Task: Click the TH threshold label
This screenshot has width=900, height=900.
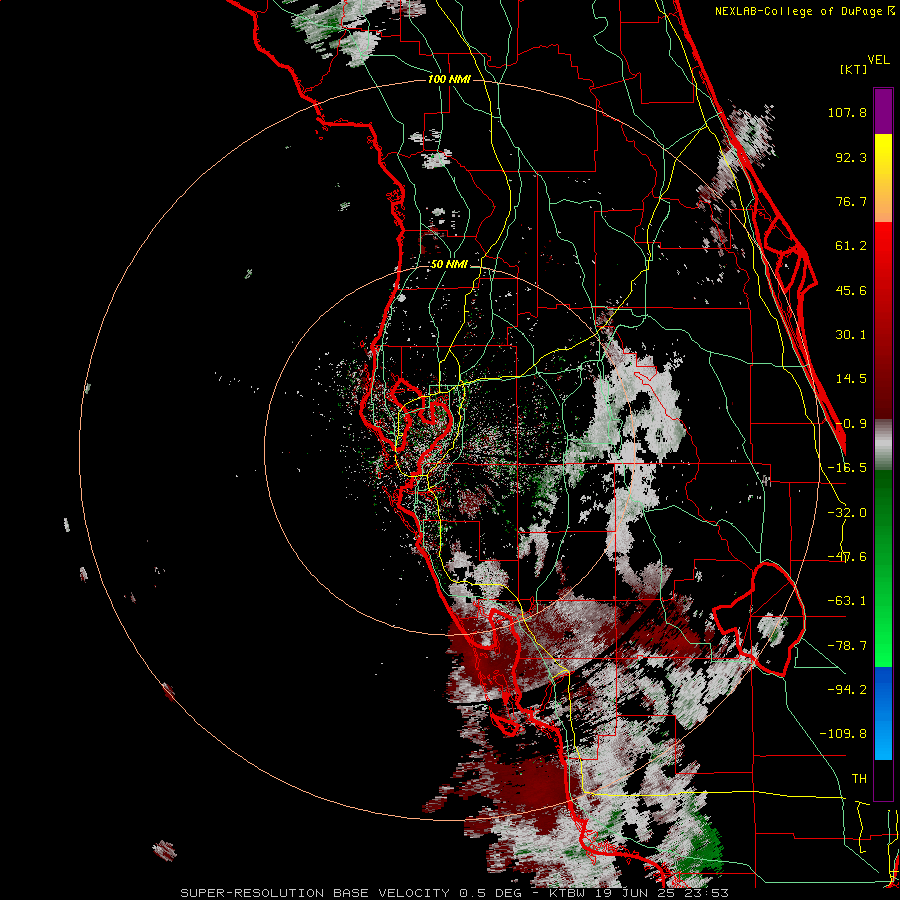Action: pos(859,779)
